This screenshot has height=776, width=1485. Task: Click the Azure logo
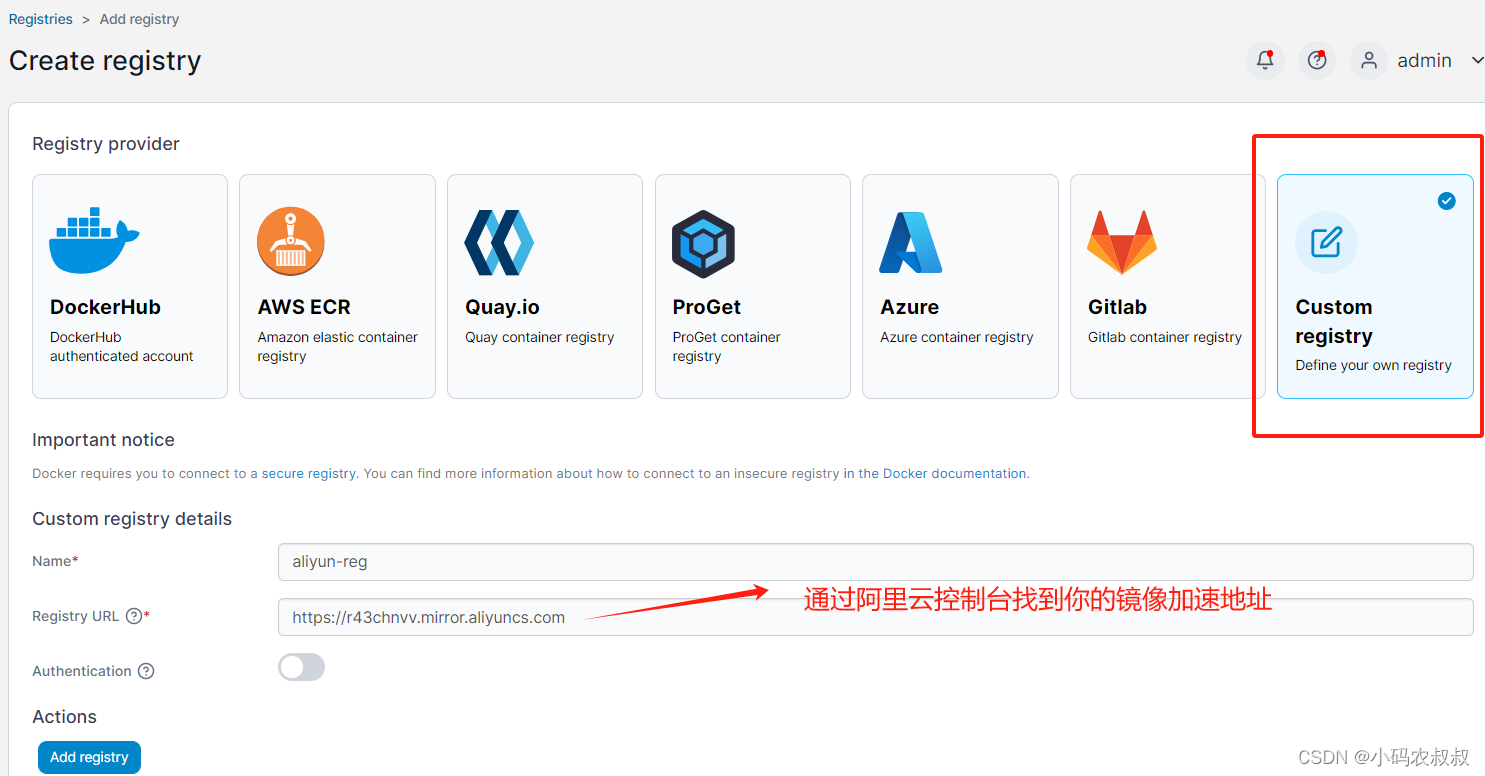(x=911, y=242)
